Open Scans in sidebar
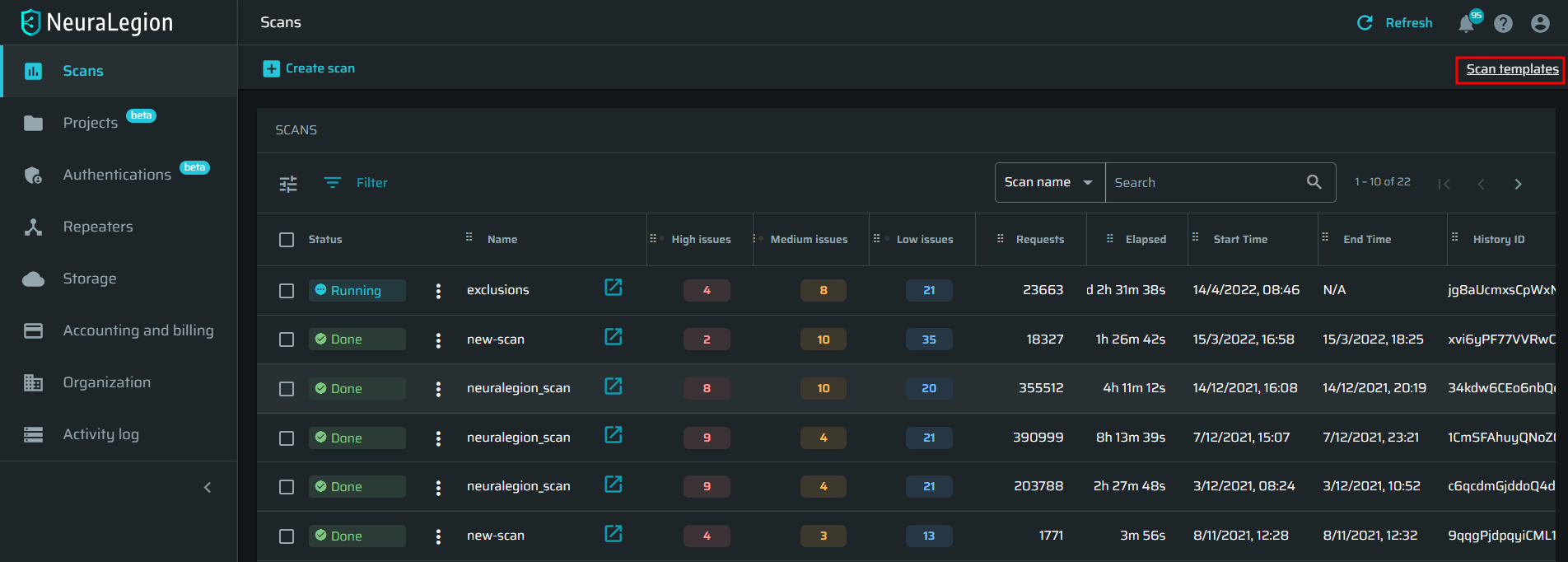 [119, 71]
